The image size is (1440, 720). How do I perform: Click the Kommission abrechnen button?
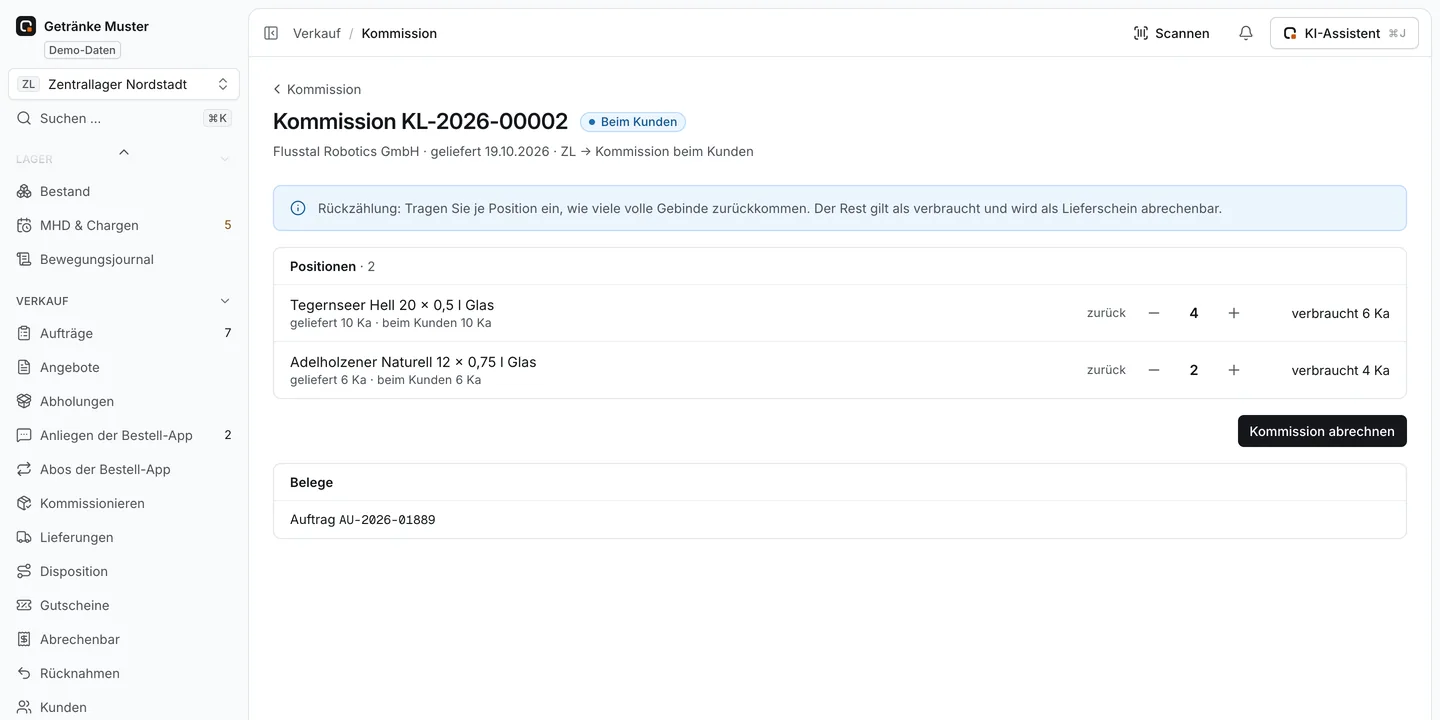(1322, 431)
